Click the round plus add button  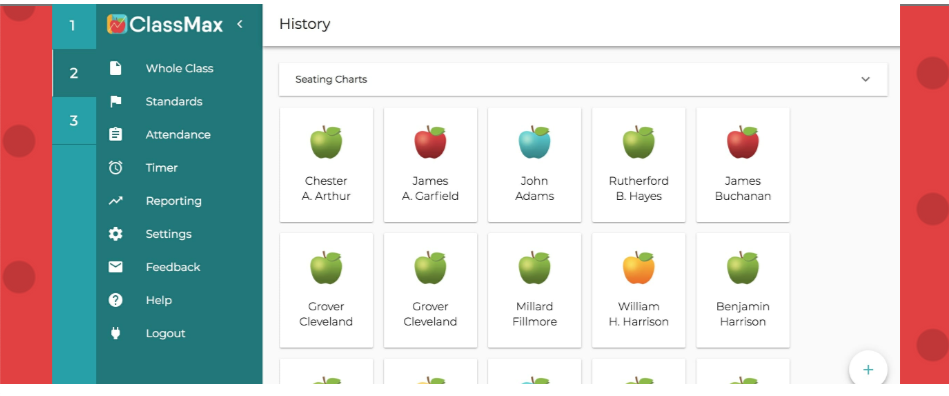point(868,369)
